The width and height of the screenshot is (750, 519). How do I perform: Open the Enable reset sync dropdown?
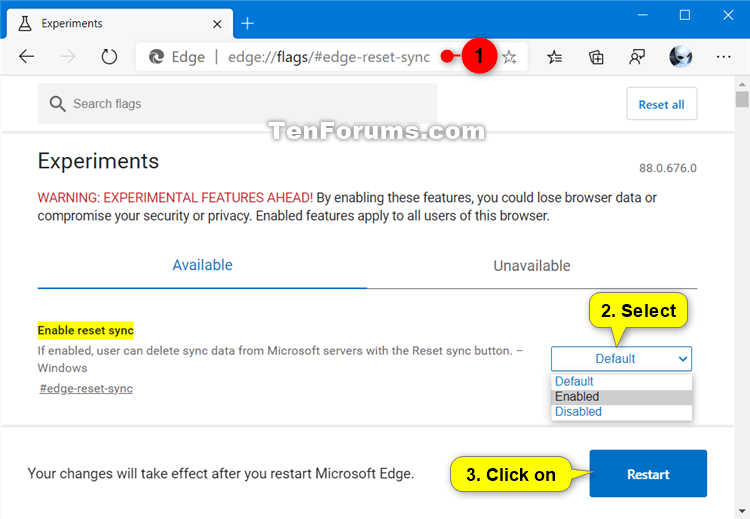(621, 359)
